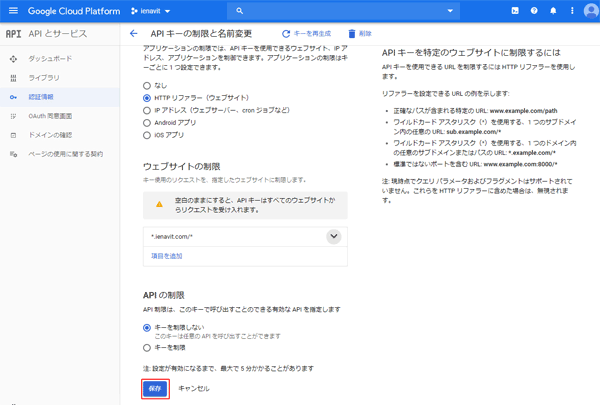
Task: Click the OAuth consent screen icon
Action: pyautogui.click(x=13, y=116)
